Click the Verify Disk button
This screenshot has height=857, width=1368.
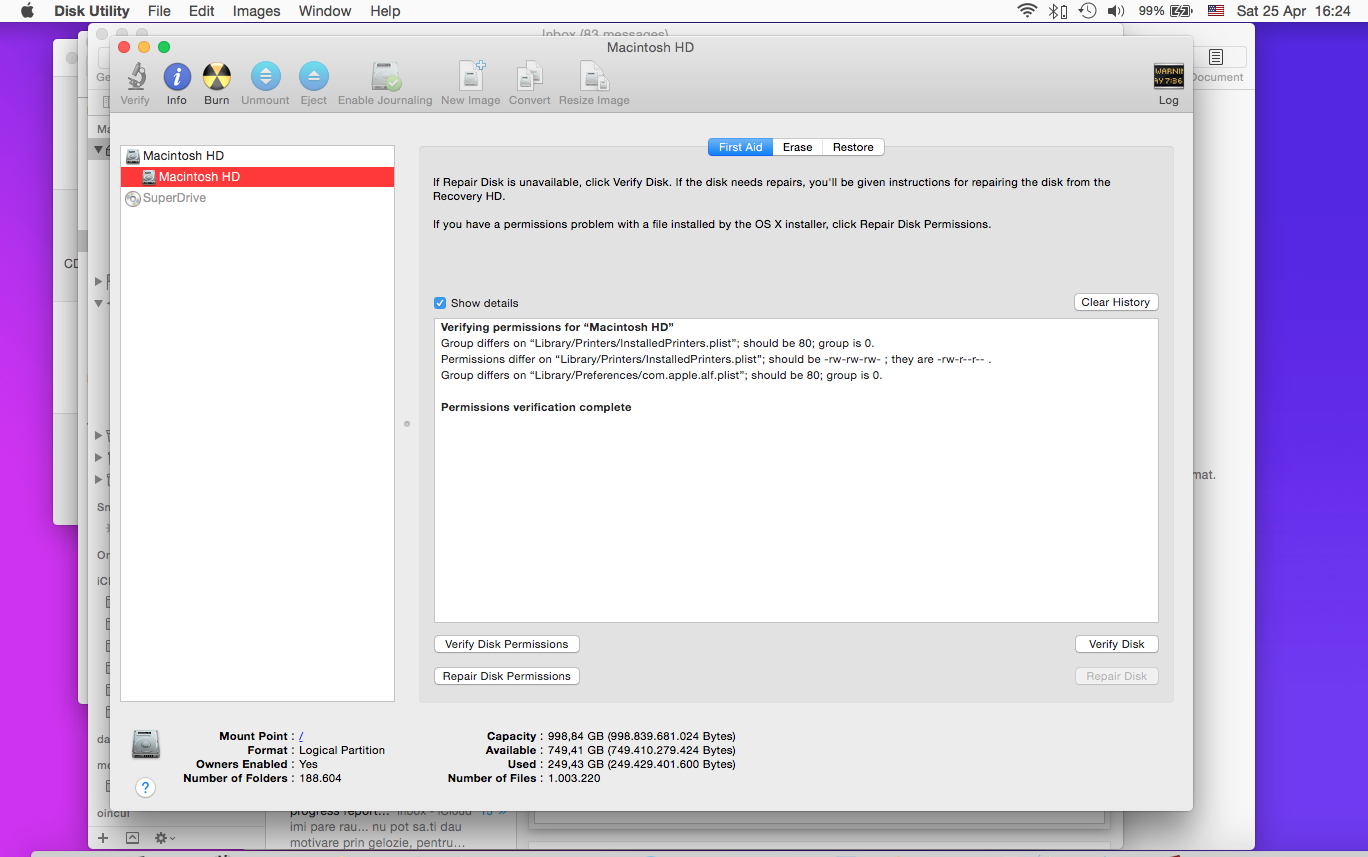coord(1117,644)
